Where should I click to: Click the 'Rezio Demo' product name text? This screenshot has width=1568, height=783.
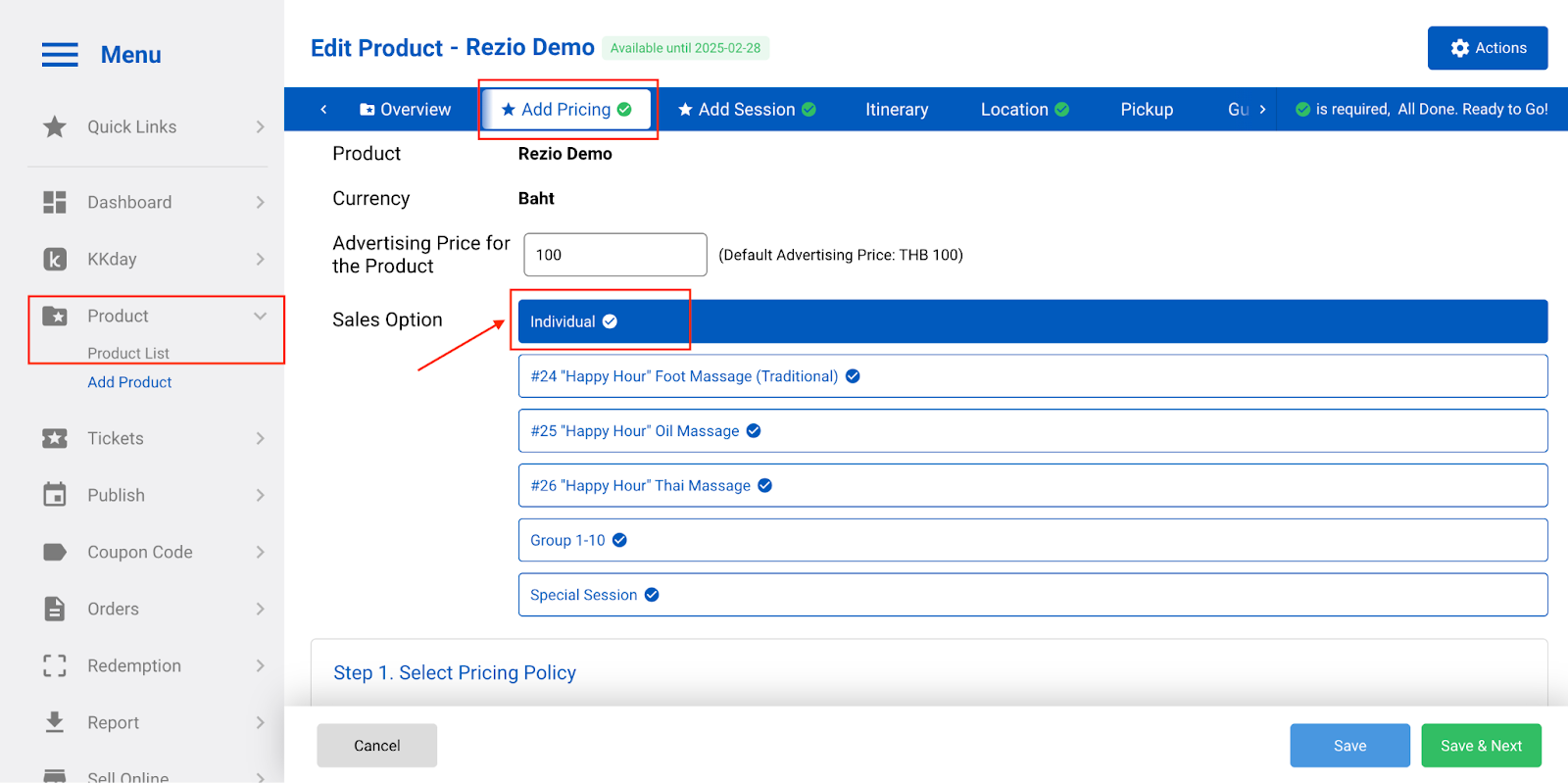pos(565,154)
